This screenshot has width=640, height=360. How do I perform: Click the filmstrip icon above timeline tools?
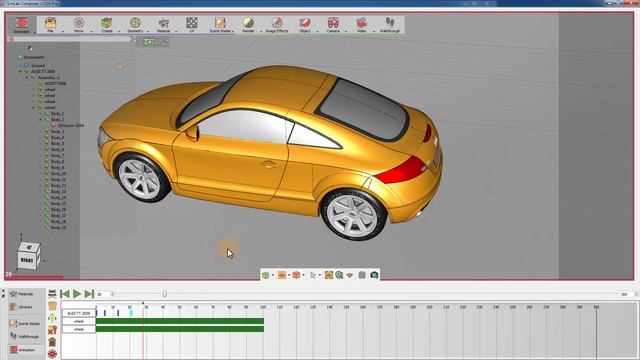pos(52,293)
